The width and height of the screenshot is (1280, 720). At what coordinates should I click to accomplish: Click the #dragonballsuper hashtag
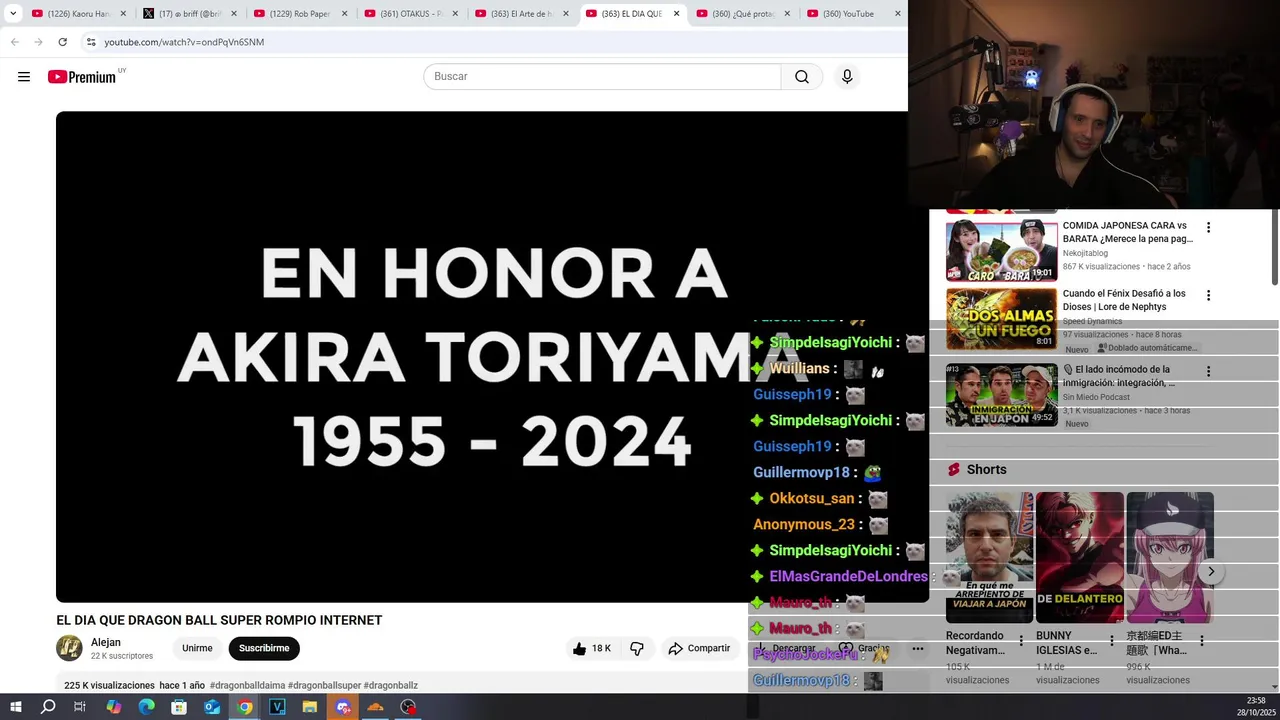tap(324, 686)
